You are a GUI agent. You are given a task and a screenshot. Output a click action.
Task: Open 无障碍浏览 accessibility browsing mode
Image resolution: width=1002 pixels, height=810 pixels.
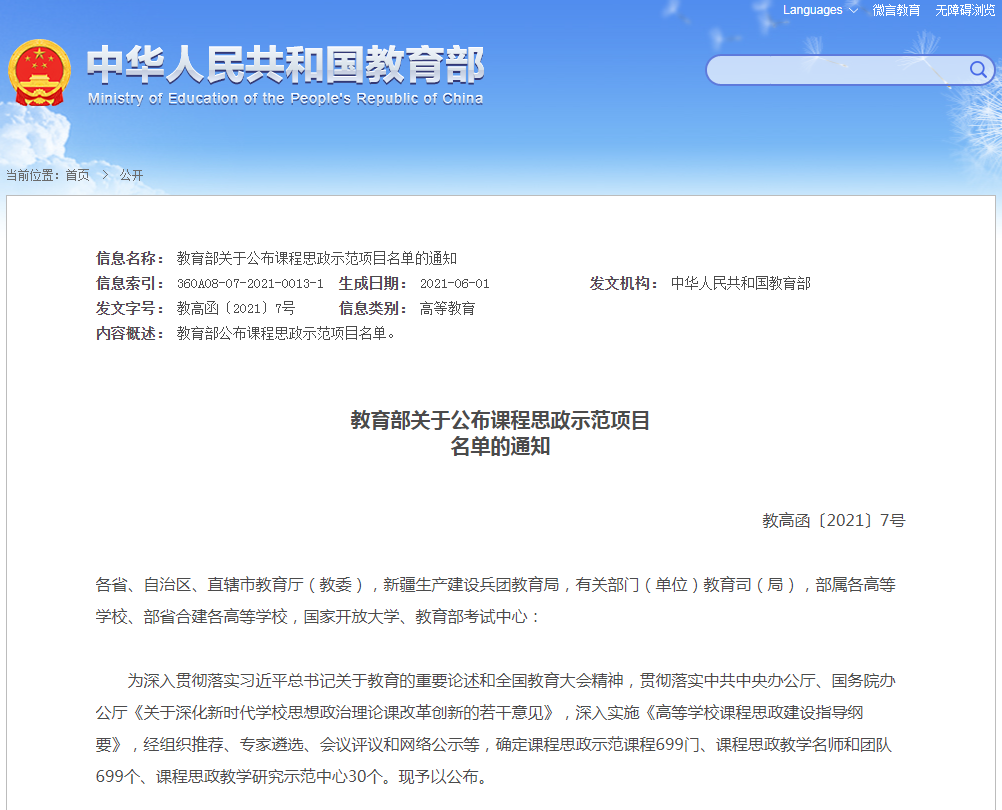[963, 10]
